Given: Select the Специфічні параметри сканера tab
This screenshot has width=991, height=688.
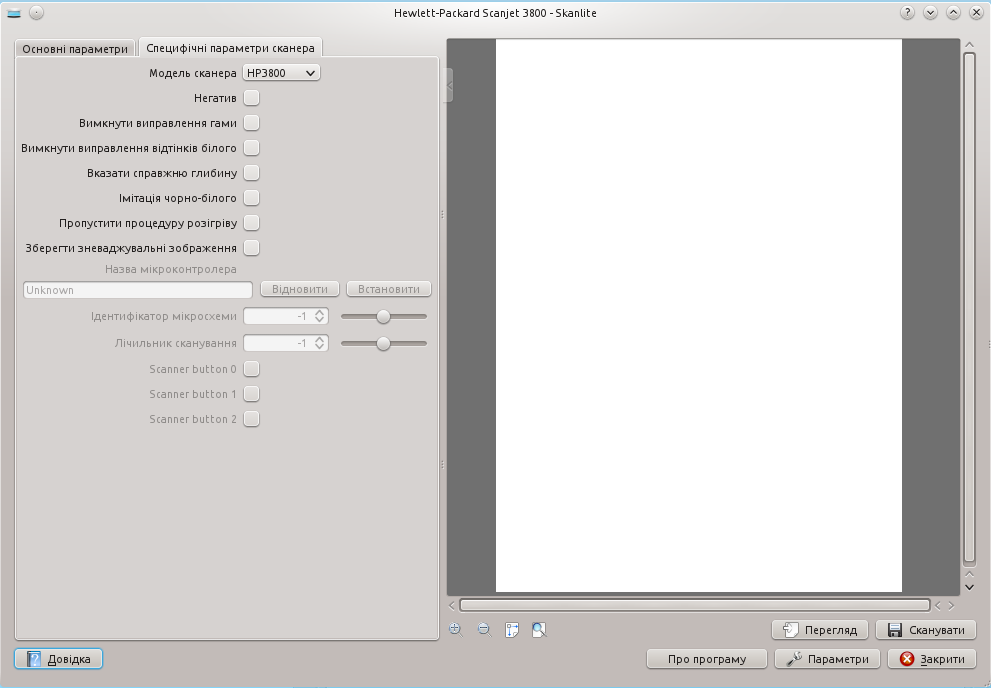Looking at the screenshot, I should point(230,48).
